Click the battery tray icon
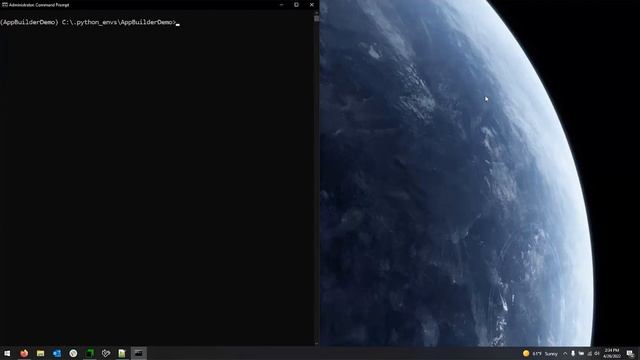Viewport: 640px width, 360px height. 581,353
